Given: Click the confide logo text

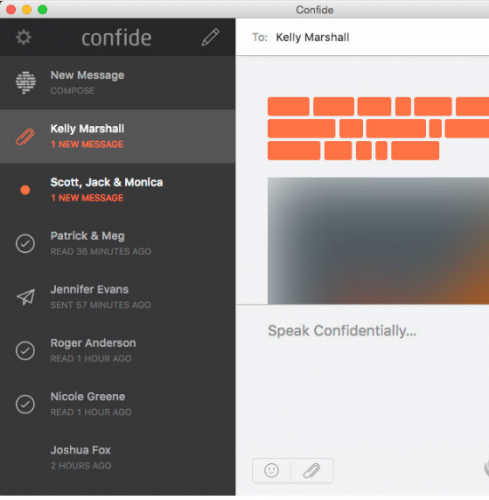Looking at the screenshot, I should click(116, 38).
